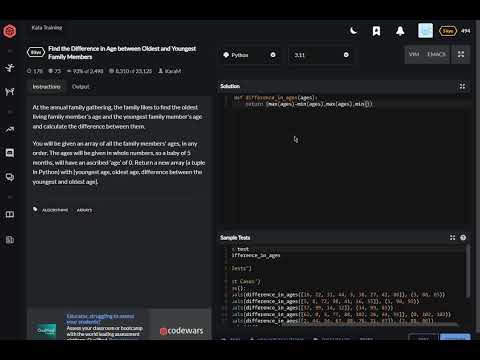Open the Sample Tests help icon
Screen dimensions: 480x360
coord(463,237)
